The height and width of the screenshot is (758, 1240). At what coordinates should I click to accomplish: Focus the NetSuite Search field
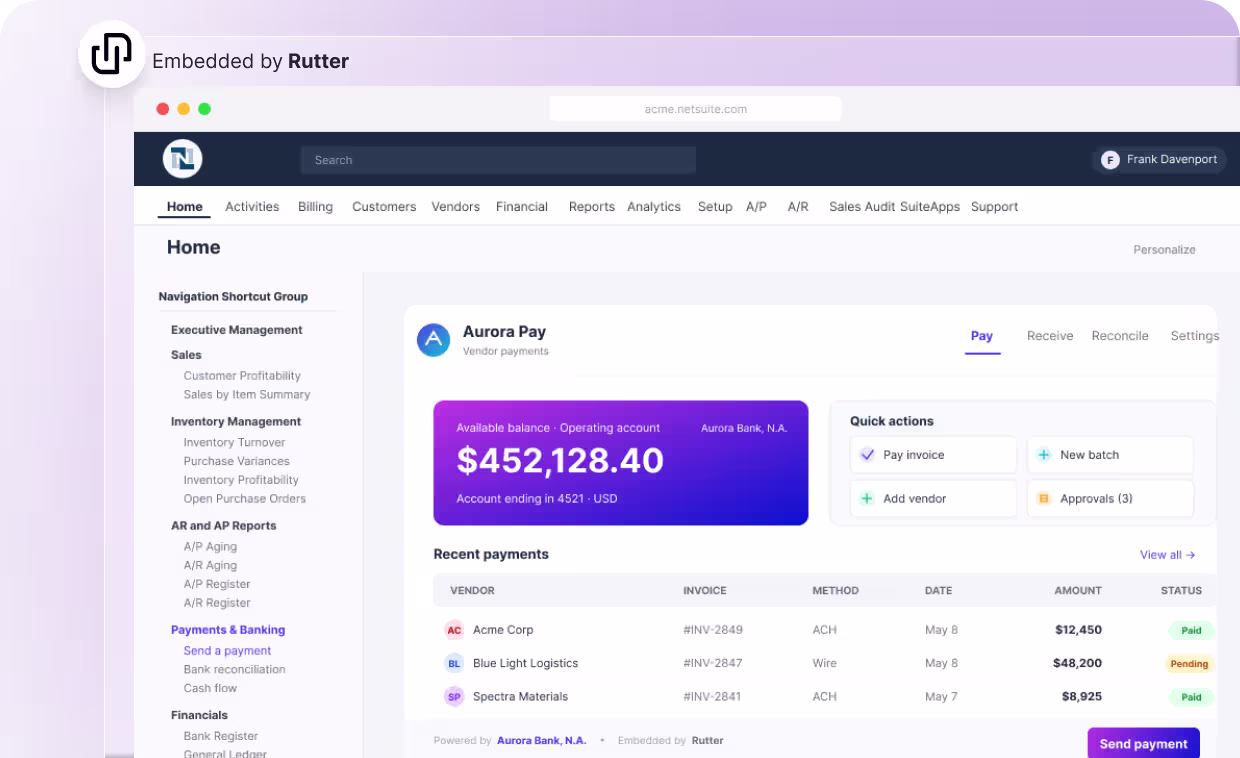[x=498, y=160]
